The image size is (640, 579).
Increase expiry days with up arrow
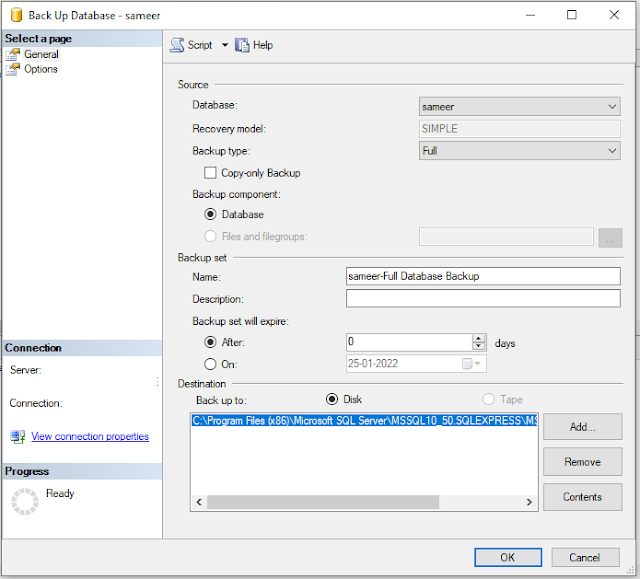pyautogui.click(x=478, y=338)
